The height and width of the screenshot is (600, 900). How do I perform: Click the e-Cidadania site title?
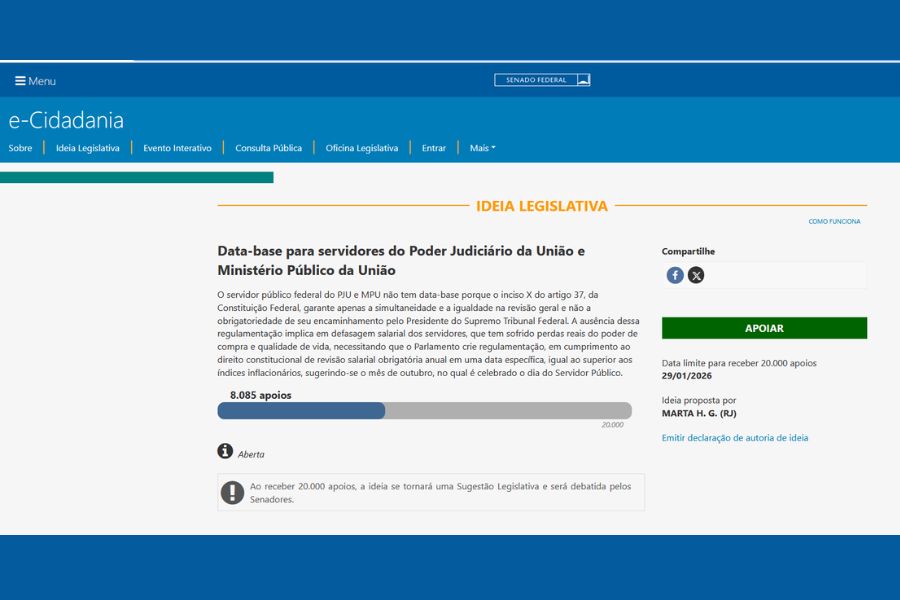coord(66,120)
